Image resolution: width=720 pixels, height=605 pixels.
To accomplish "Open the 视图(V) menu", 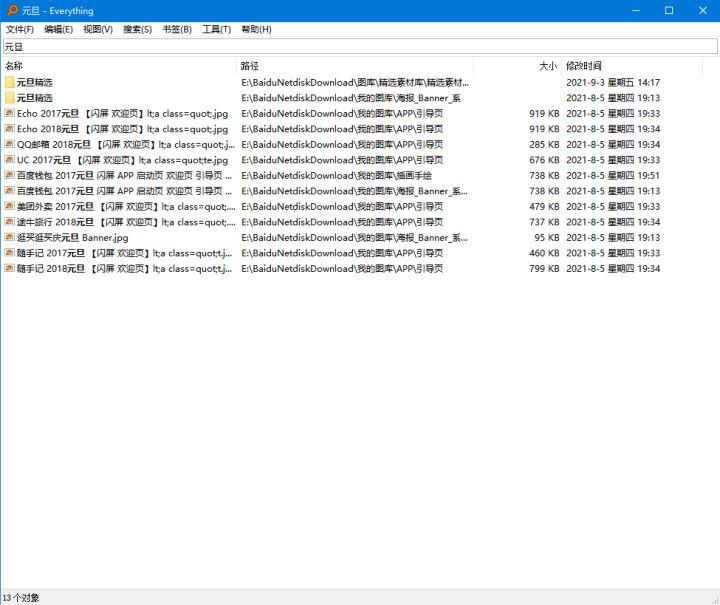I will [x=98, y=30].
